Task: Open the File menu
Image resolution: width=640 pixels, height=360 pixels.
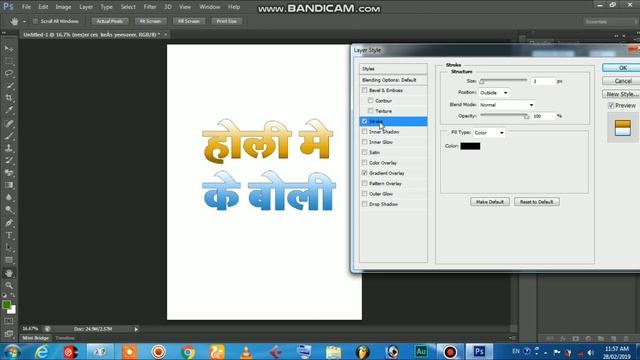Action: (x=26, y=7)
